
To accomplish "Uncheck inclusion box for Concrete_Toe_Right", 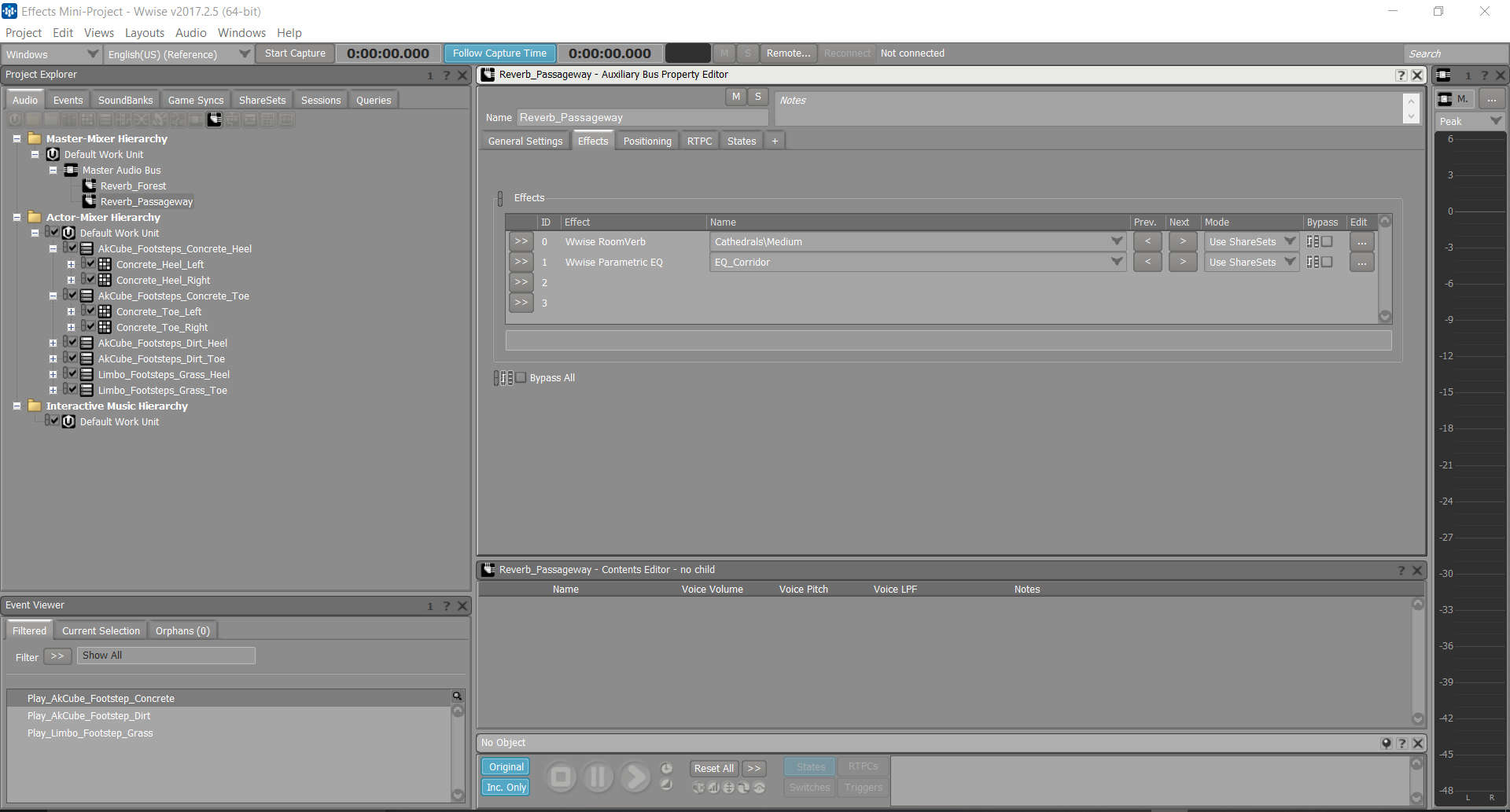I will [90, 326].
